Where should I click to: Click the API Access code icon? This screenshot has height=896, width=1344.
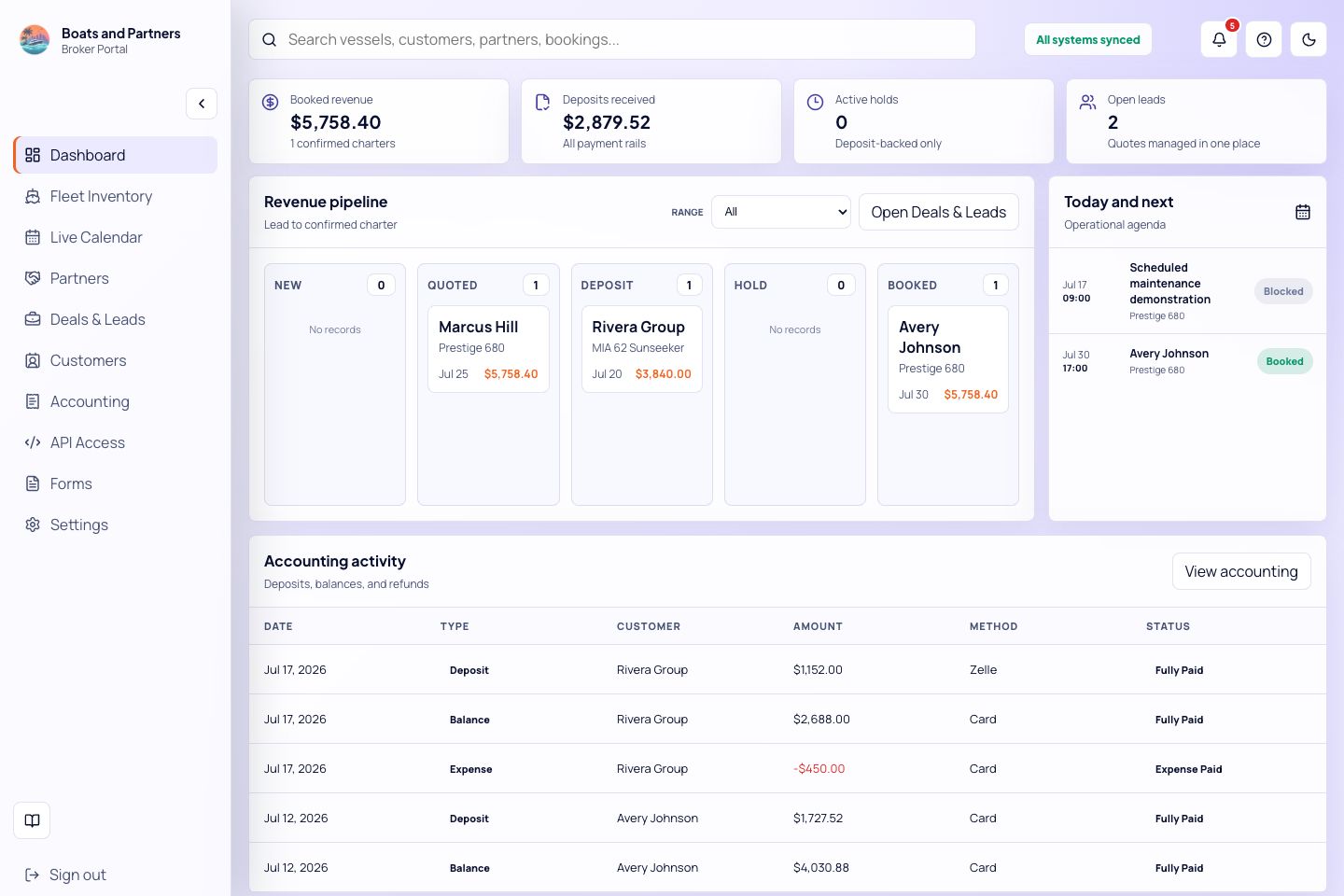33,442
